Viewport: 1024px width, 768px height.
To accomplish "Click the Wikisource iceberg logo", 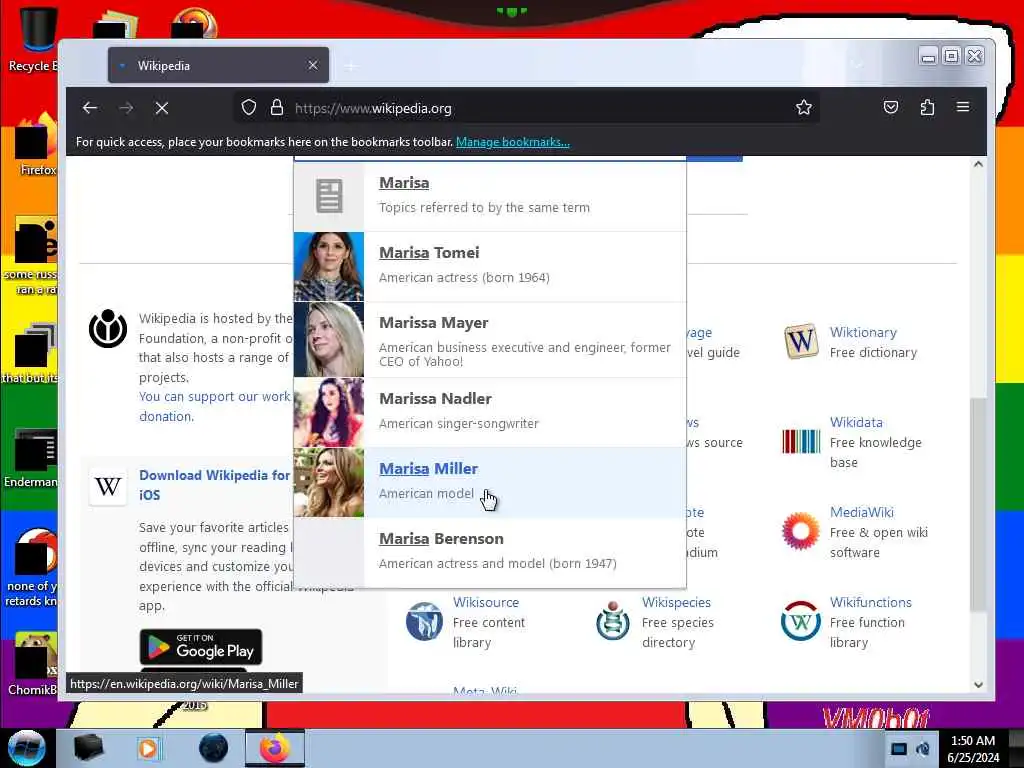I will 424,621.
